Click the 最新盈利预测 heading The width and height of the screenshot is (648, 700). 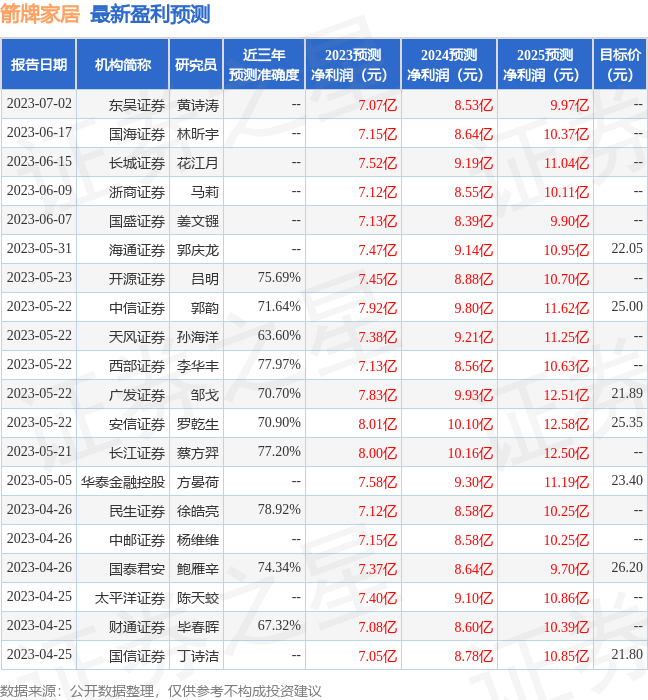coord(150,14)
